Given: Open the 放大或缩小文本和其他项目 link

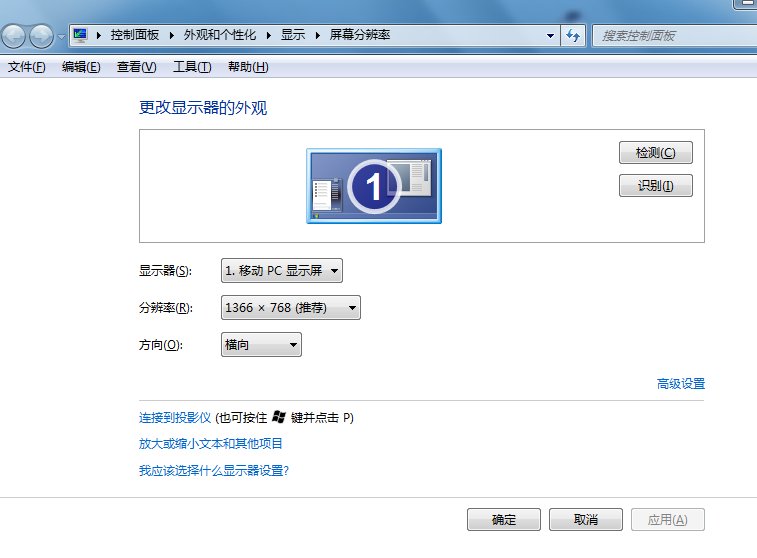Looking at the screenshot, I should coord(211,444).
